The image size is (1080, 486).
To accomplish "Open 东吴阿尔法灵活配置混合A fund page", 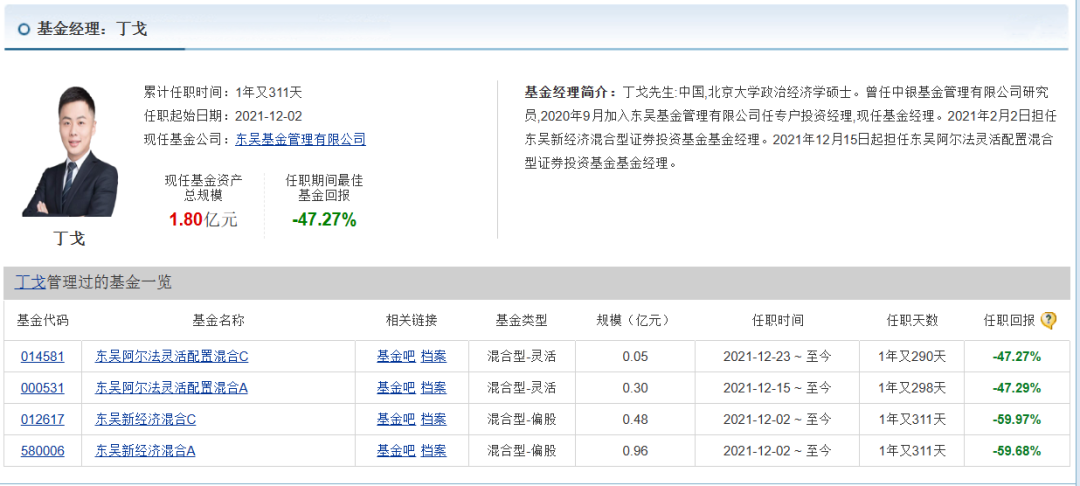I will (x=171, y=388).
